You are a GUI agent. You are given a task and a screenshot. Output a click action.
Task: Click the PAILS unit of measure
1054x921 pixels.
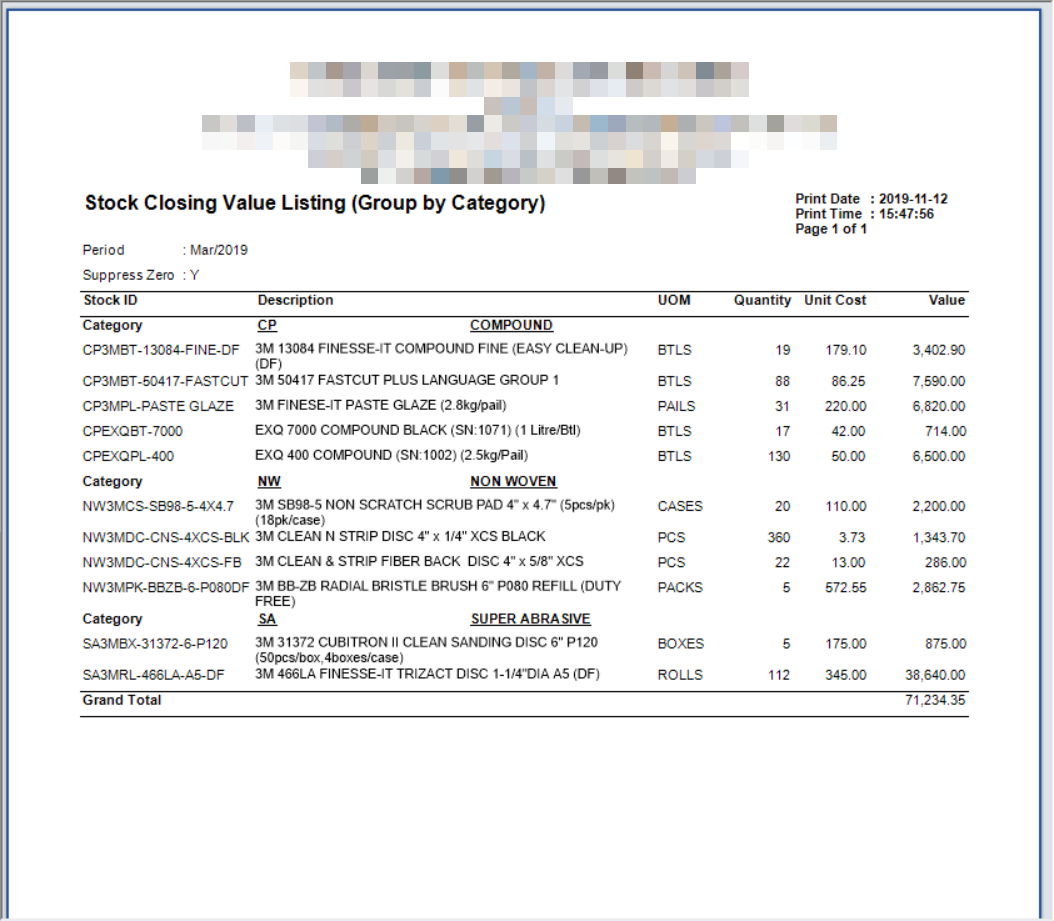(676, 406)
